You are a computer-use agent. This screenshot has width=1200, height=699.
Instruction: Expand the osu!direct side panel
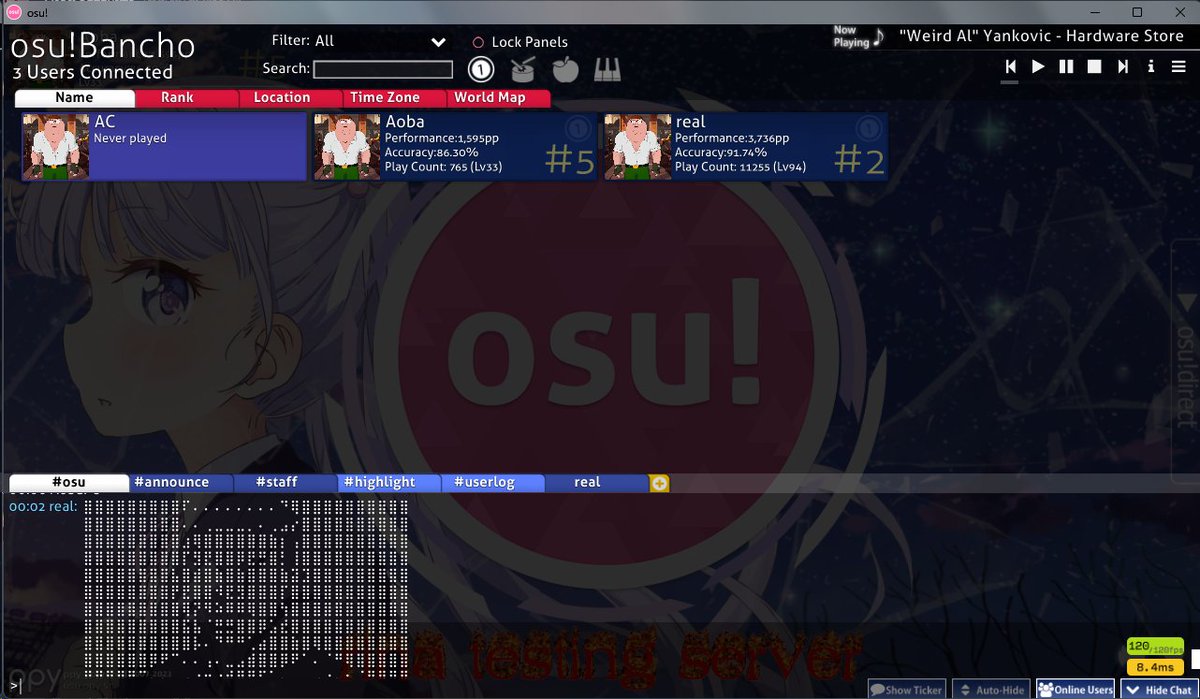point(1186,360)
